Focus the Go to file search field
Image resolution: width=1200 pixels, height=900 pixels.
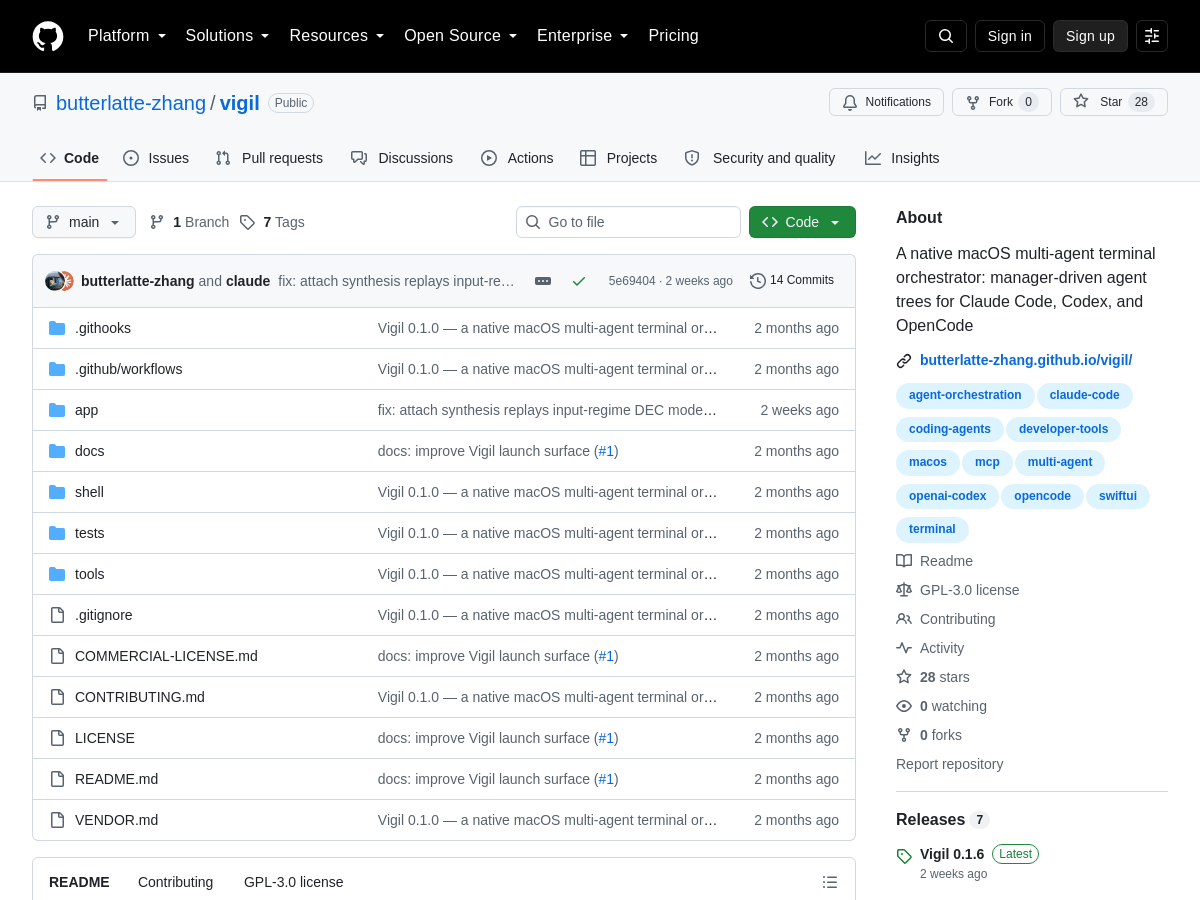628,222
